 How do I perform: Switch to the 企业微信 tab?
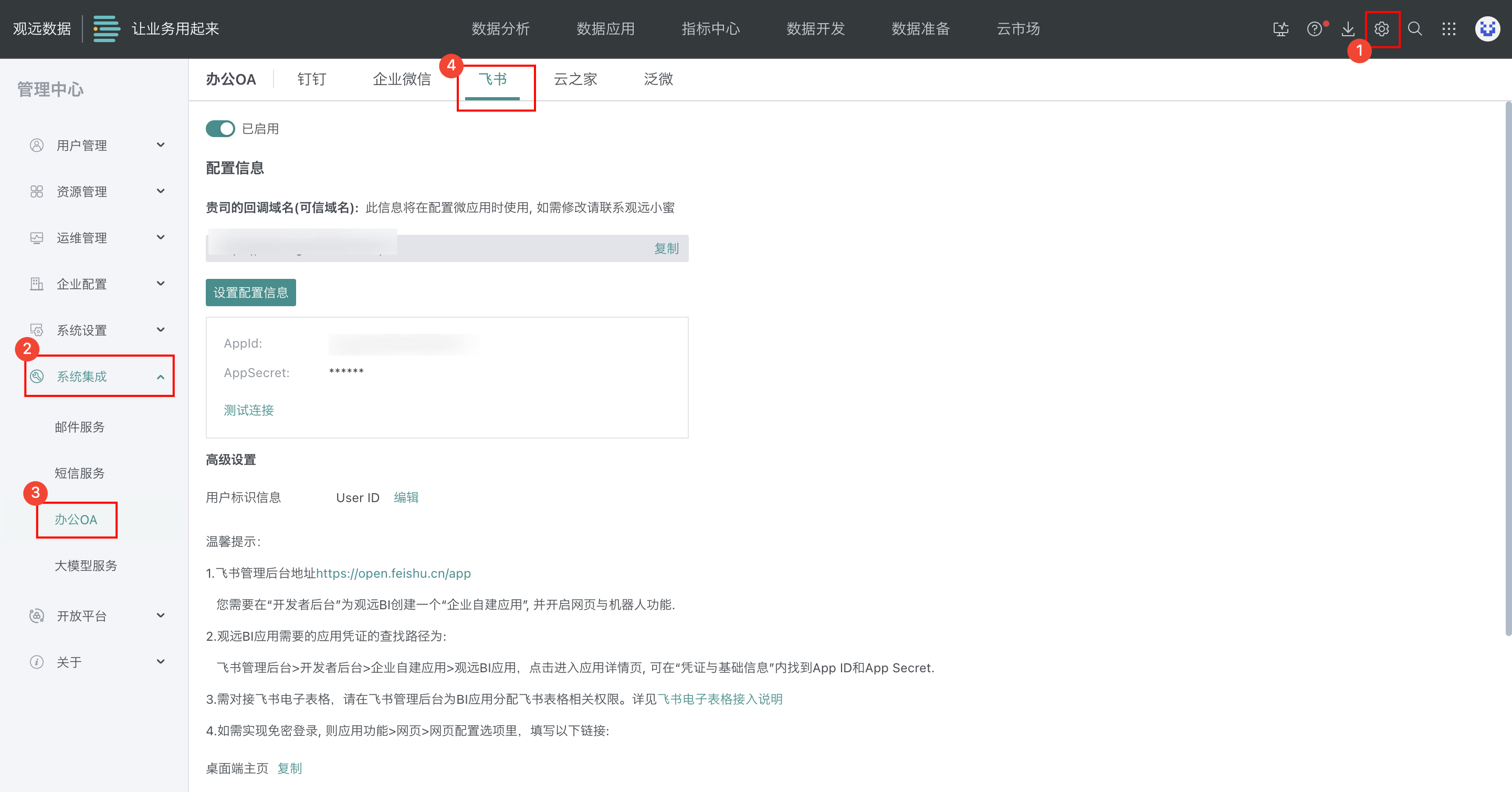(x=402, y=79)
